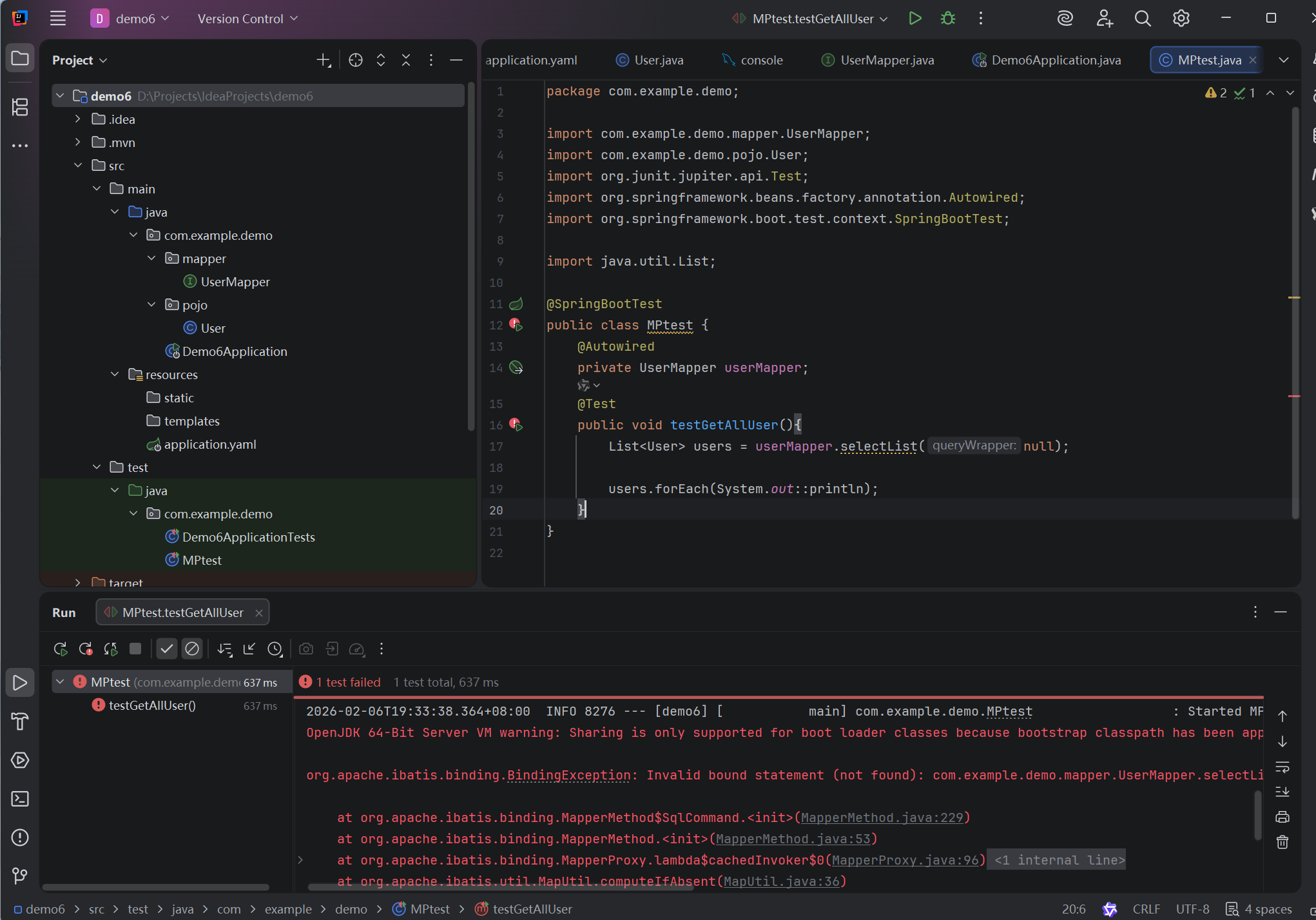This screenshot has width=1316, height=920.
Task: Select the testGetAllUser() failed test entry
Action: (x=152, y=705)
